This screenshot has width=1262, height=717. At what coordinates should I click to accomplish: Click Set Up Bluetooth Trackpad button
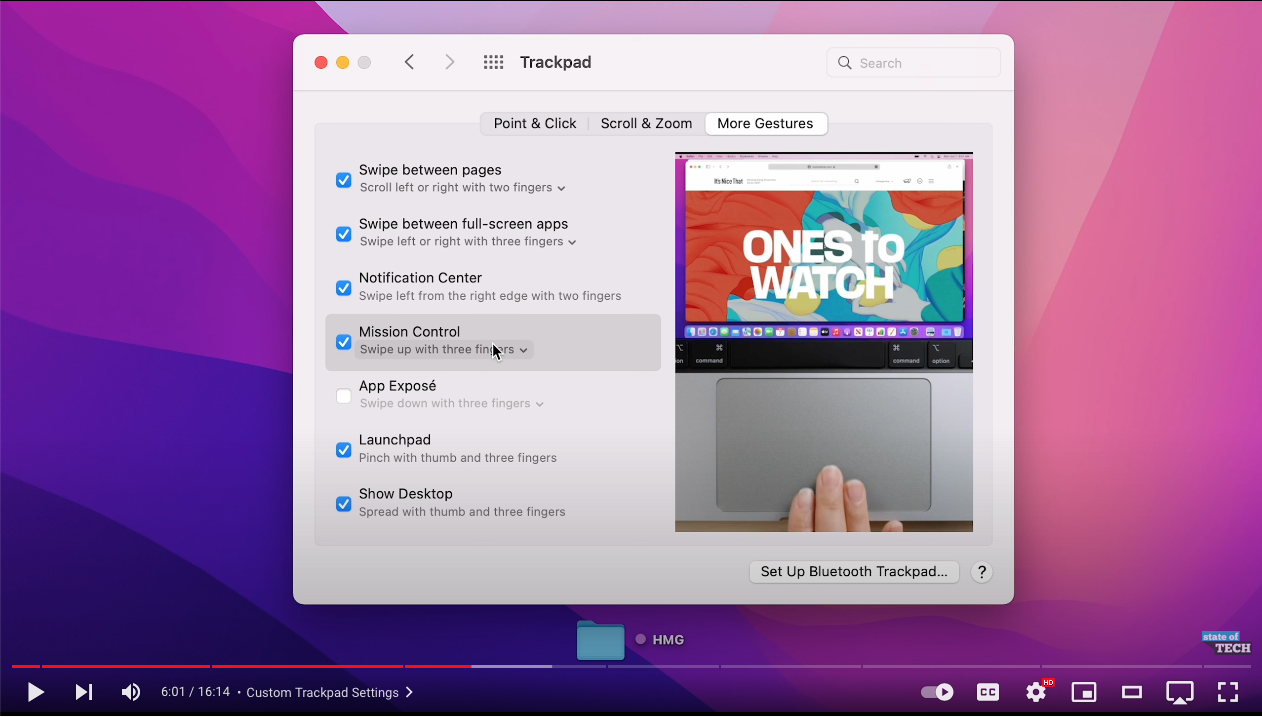(854, 572)
